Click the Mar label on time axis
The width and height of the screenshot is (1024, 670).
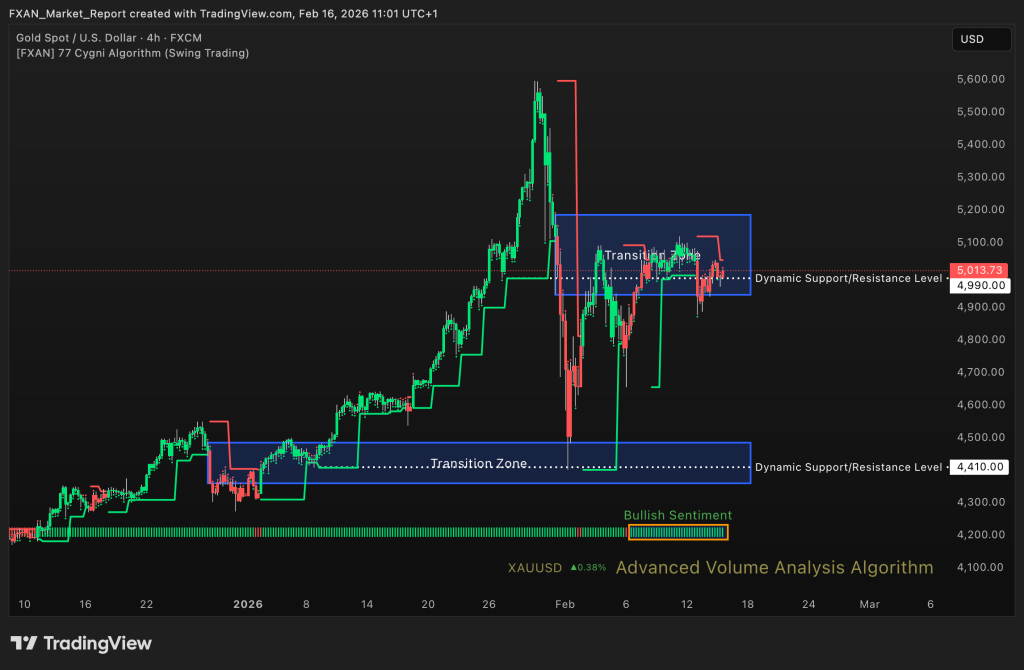[x=869, y=604]
